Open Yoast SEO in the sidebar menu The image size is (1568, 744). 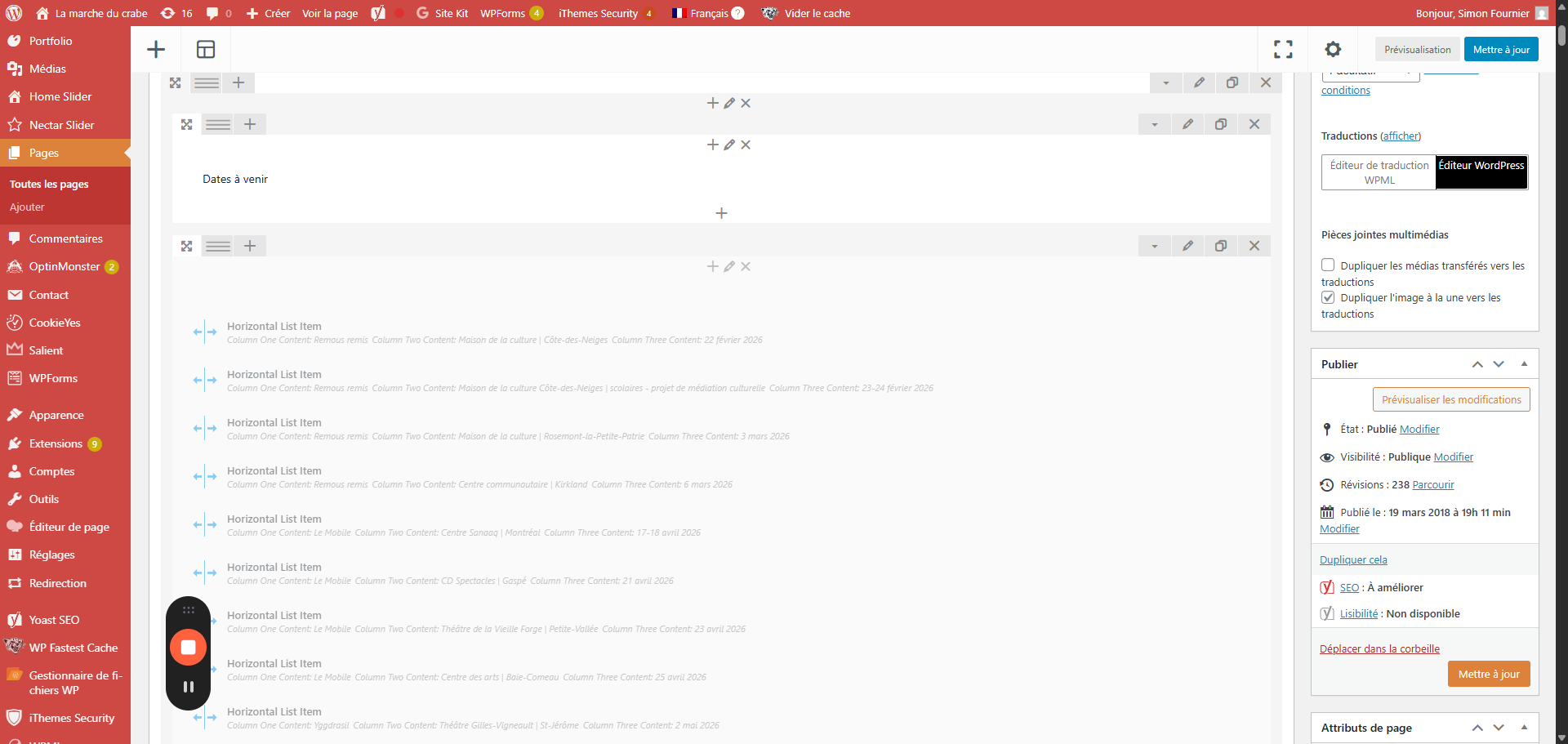click(x=54, y=620)
